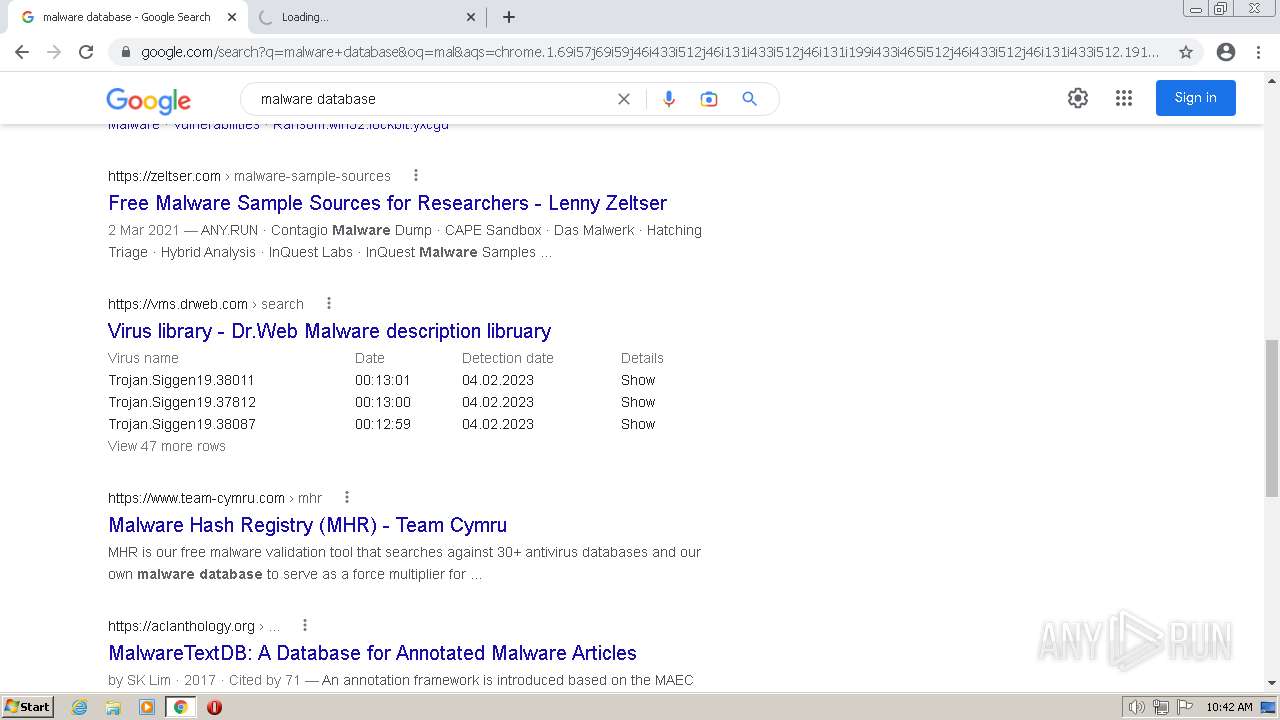Reload the current page
This screenshot has height=720, width=1280.
click(x=86, y=52)
